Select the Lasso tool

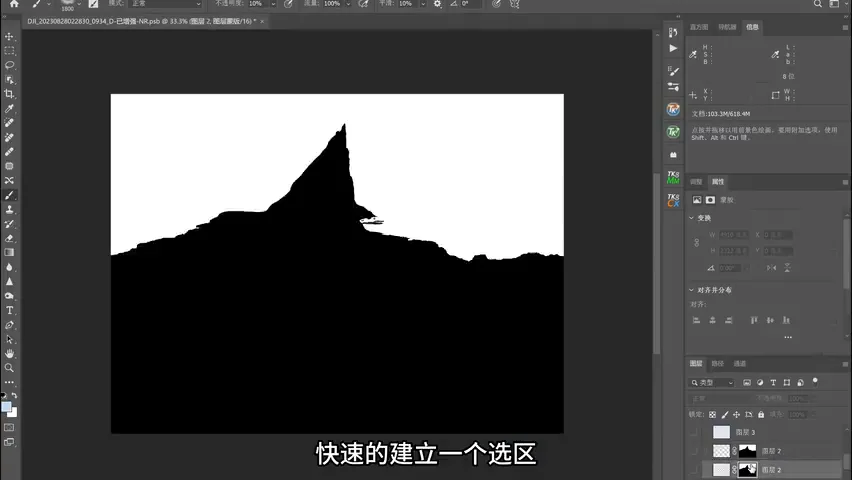[x=9, y=65]
